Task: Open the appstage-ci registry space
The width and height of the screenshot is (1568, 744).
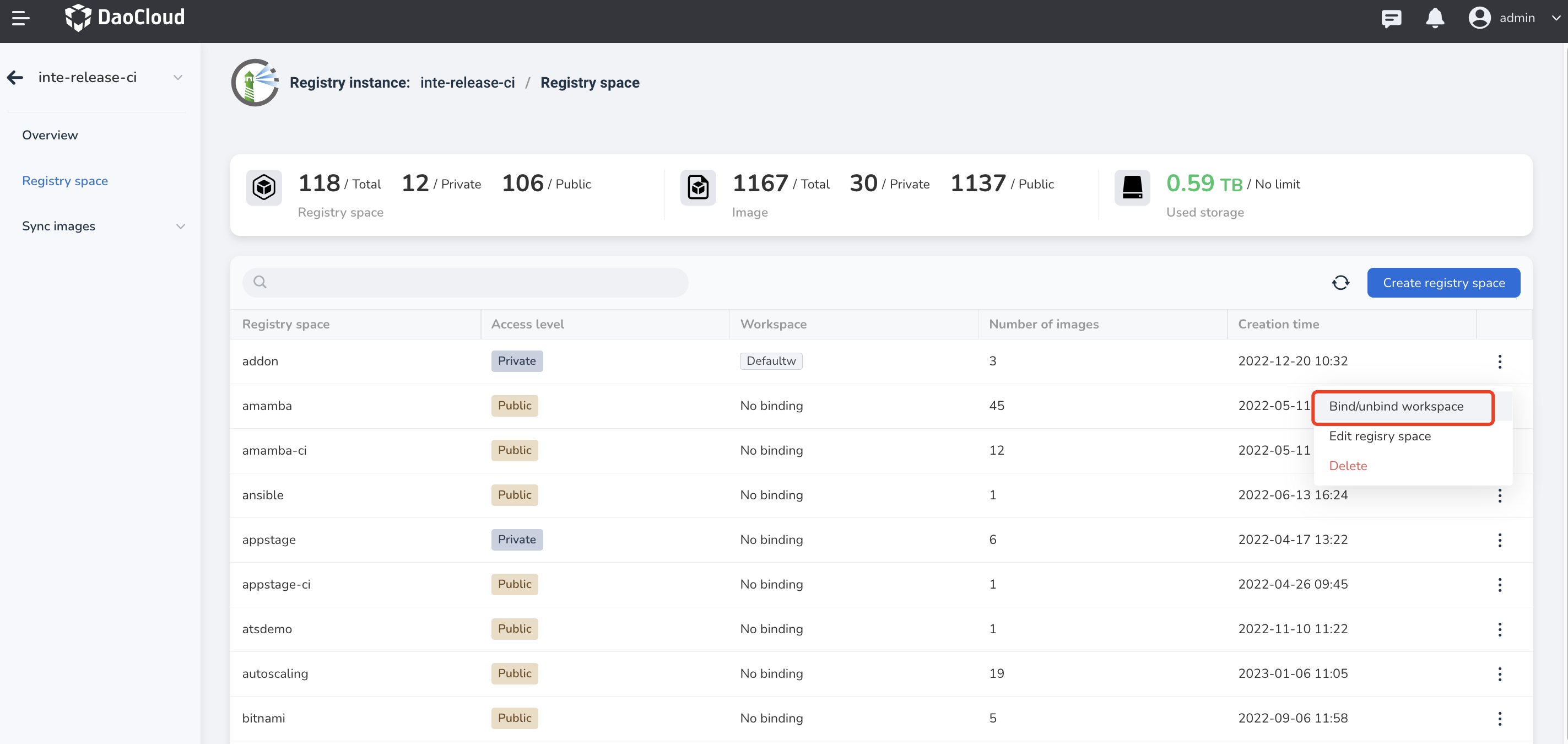Action: (275, 585)
